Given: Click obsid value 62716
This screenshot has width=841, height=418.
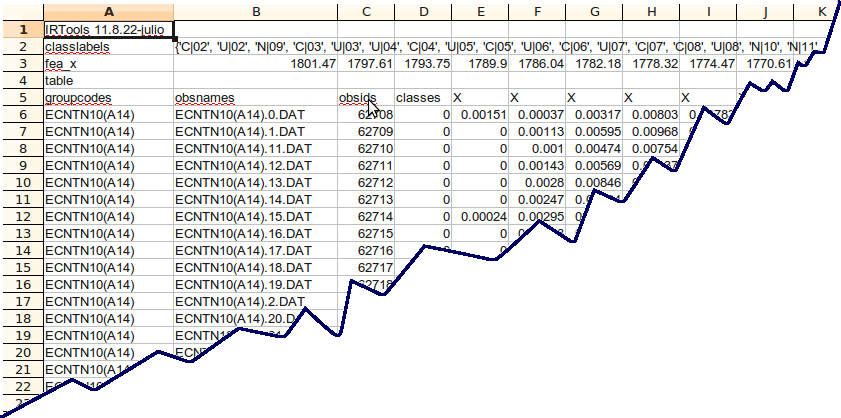Looking at the screenshot, I should [366, 251].
